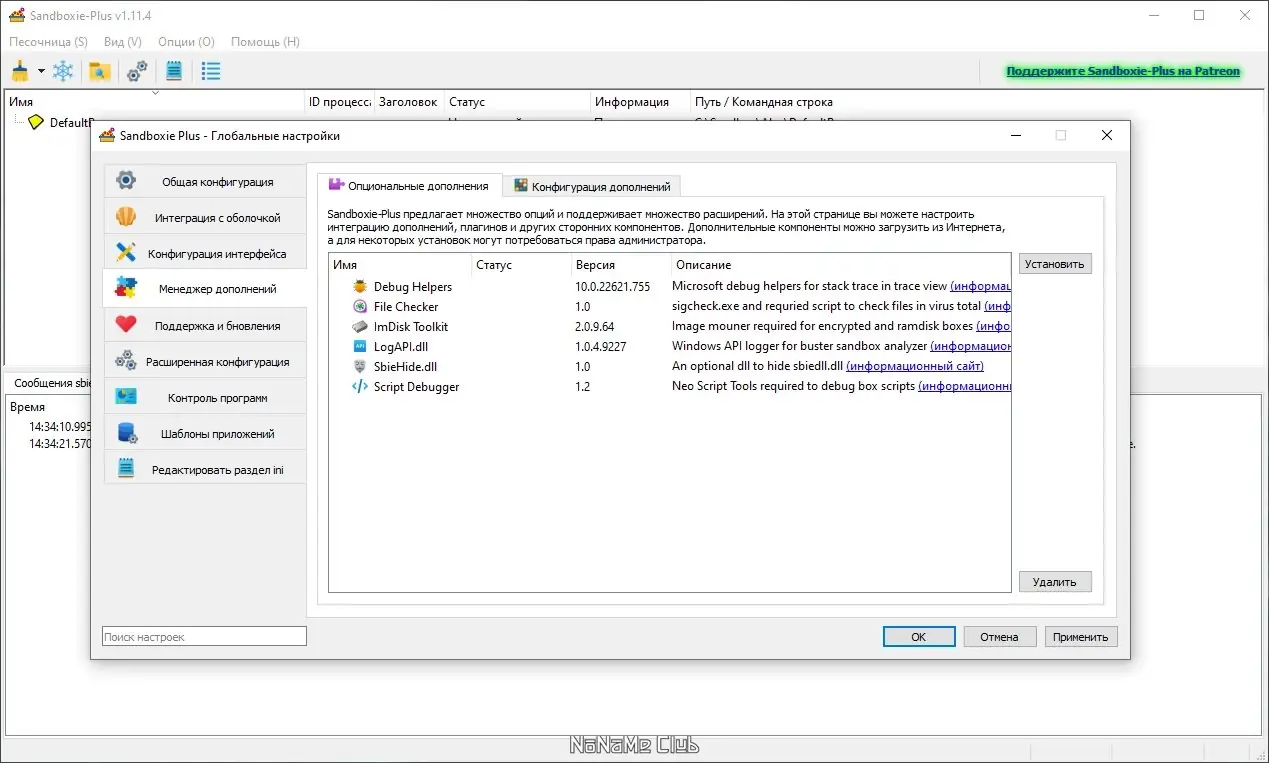The width and height of the screenshot is (1269, 763).
Task: Click the shell icon for Интеграция с оболочкой
Action: [x=126, y=217]
